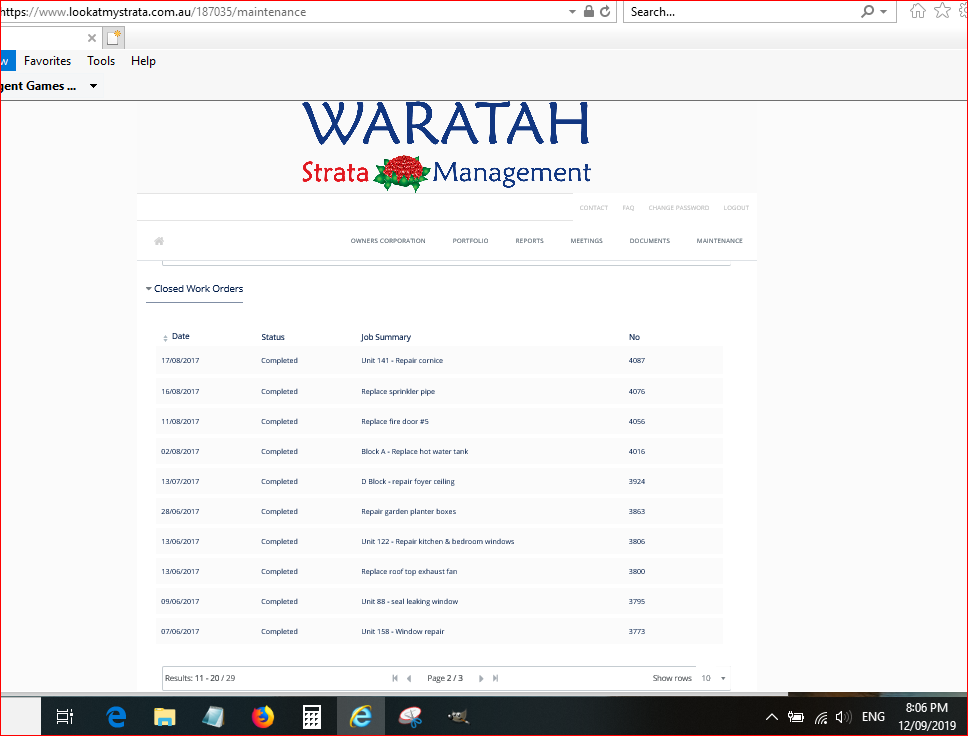The image size is (968, 736).
Task: Expand the favorites bar folder dropdown arrow
Action: [x=93, y=86]
